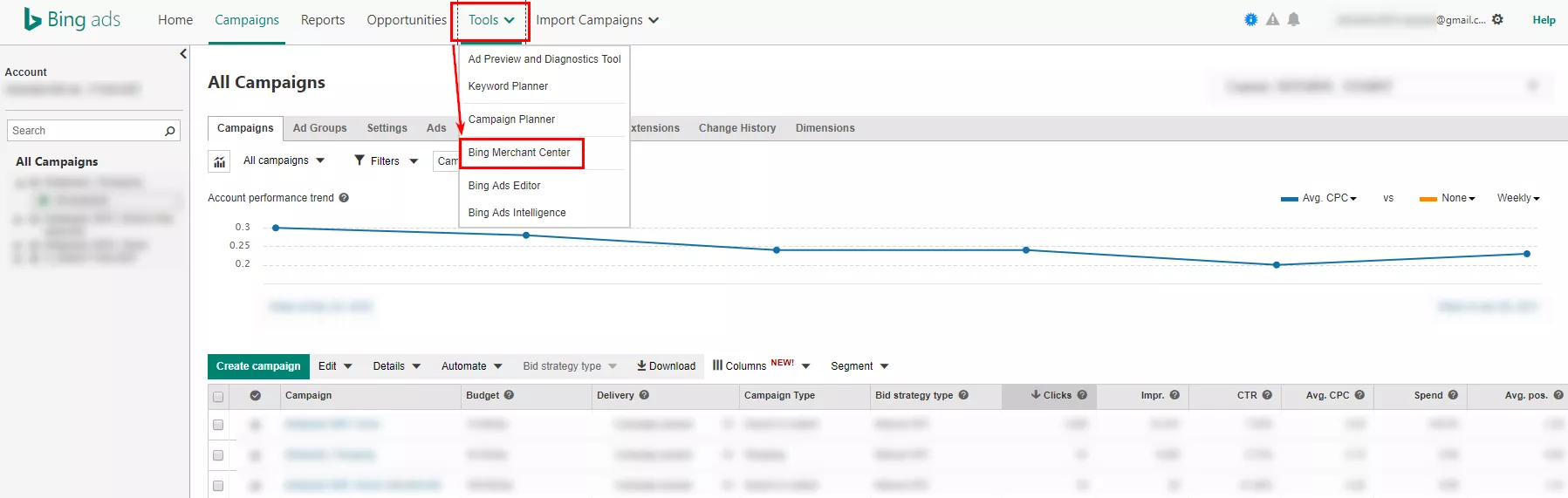Switch to the Settings tab
Viewport: 1568px width, 498px height.
[x=387, y=128]
